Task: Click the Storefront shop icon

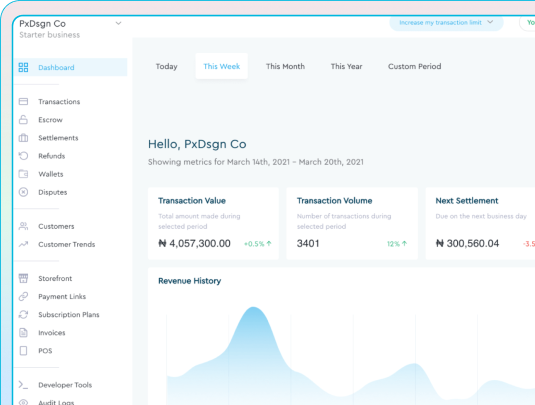Action: [x=23, y=278]
